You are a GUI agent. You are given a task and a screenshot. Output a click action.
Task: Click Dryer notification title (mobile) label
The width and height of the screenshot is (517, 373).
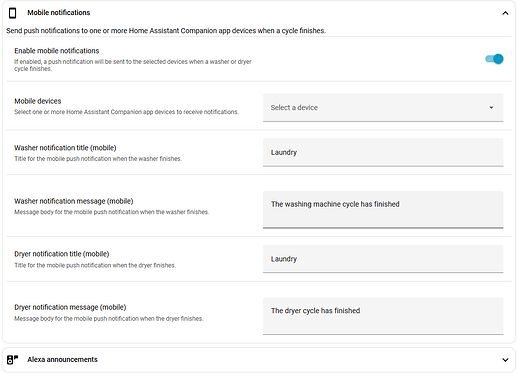[62, 254]
